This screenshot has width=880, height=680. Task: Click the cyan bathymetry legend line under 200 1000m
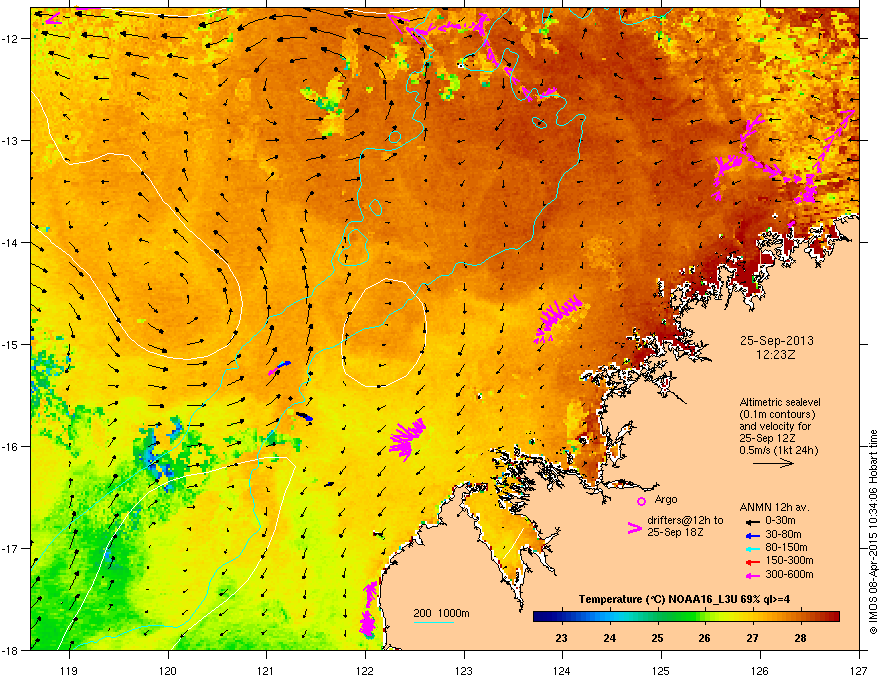pos(434,622)
